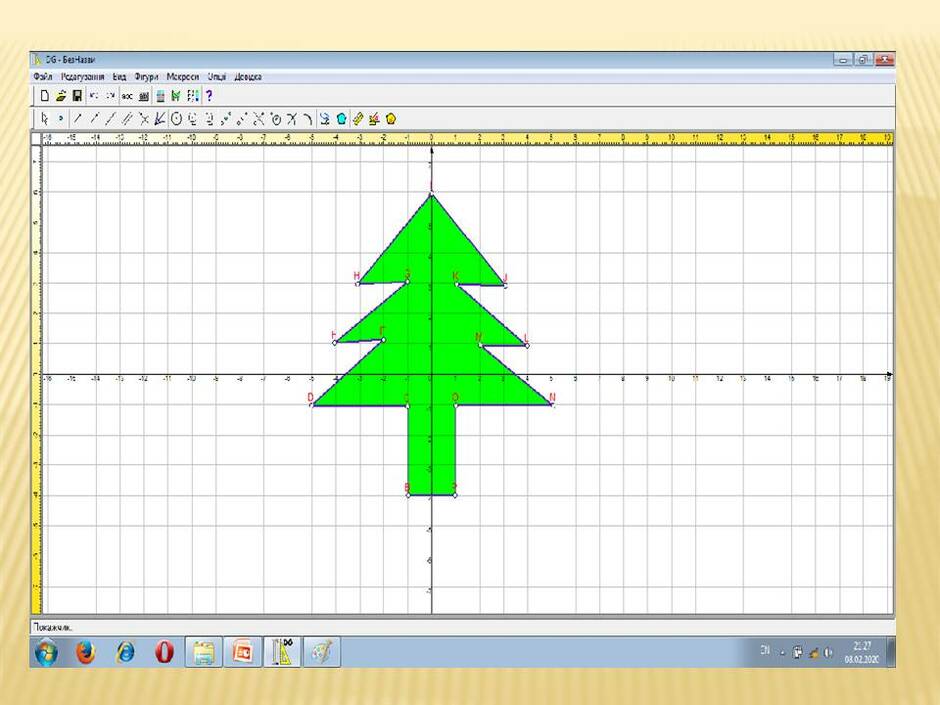Click point D at the tree's bottom-left corner
This screenshot has height=705, width=940.
[x=312, y=405]
